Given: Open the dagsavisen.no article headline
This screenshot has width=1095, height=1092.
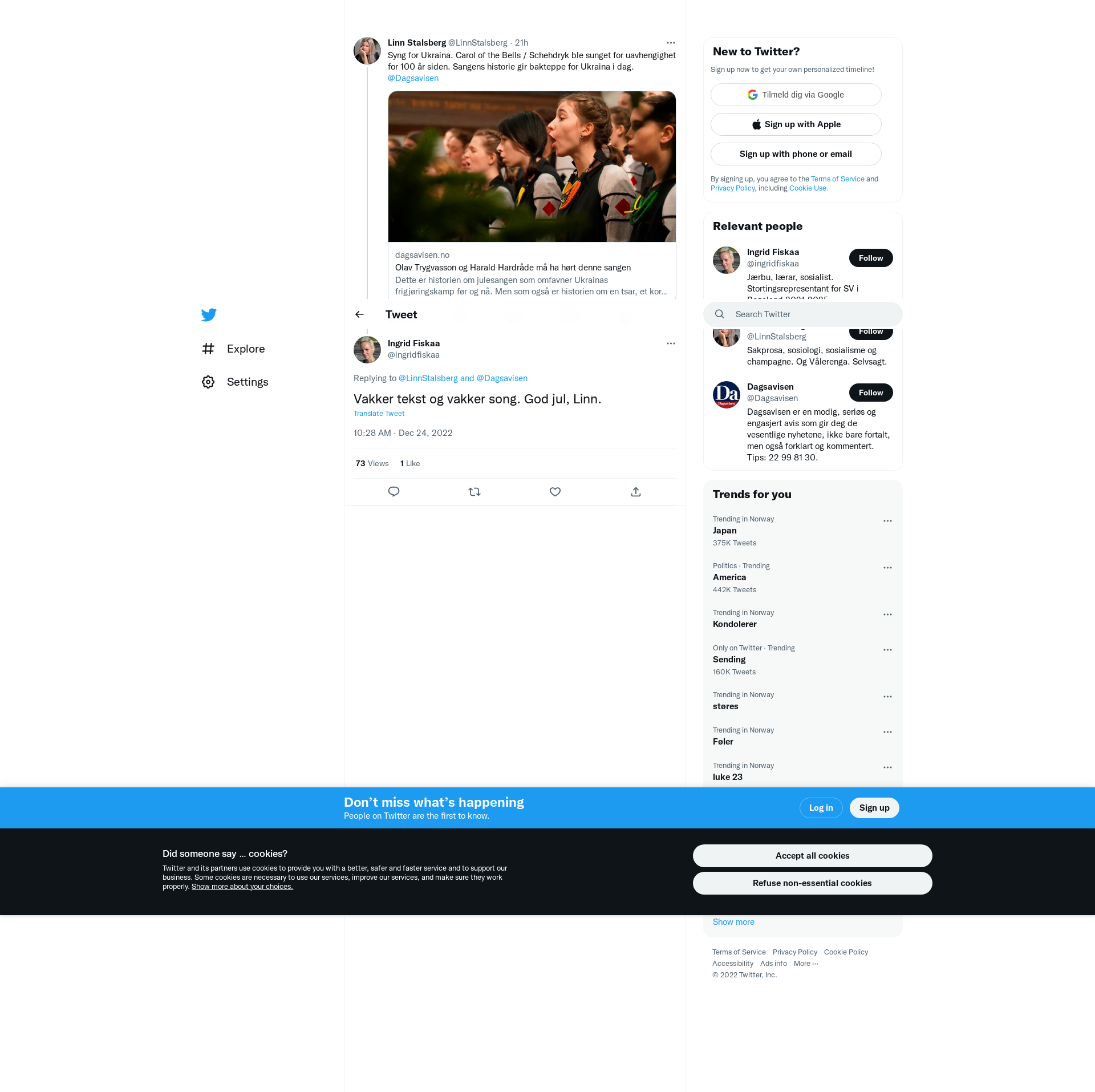Looking at the screenshot, I should [x=513, y=268].
